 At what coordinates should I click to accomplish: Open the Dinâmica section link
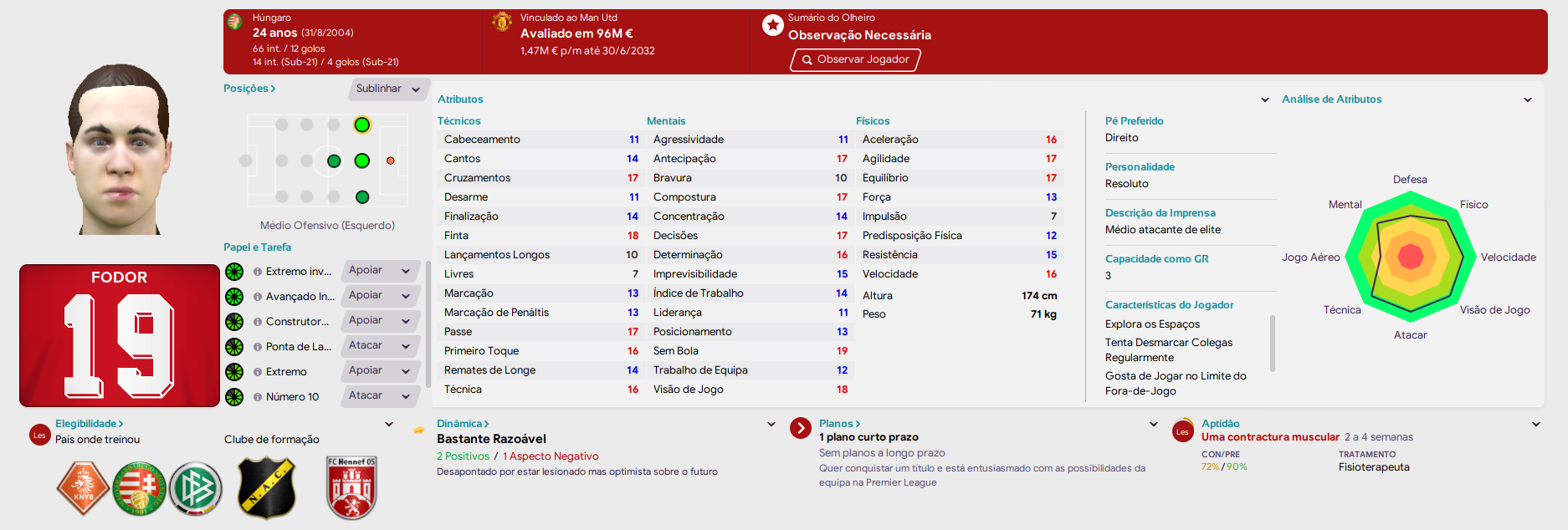[x=463, y=424]
